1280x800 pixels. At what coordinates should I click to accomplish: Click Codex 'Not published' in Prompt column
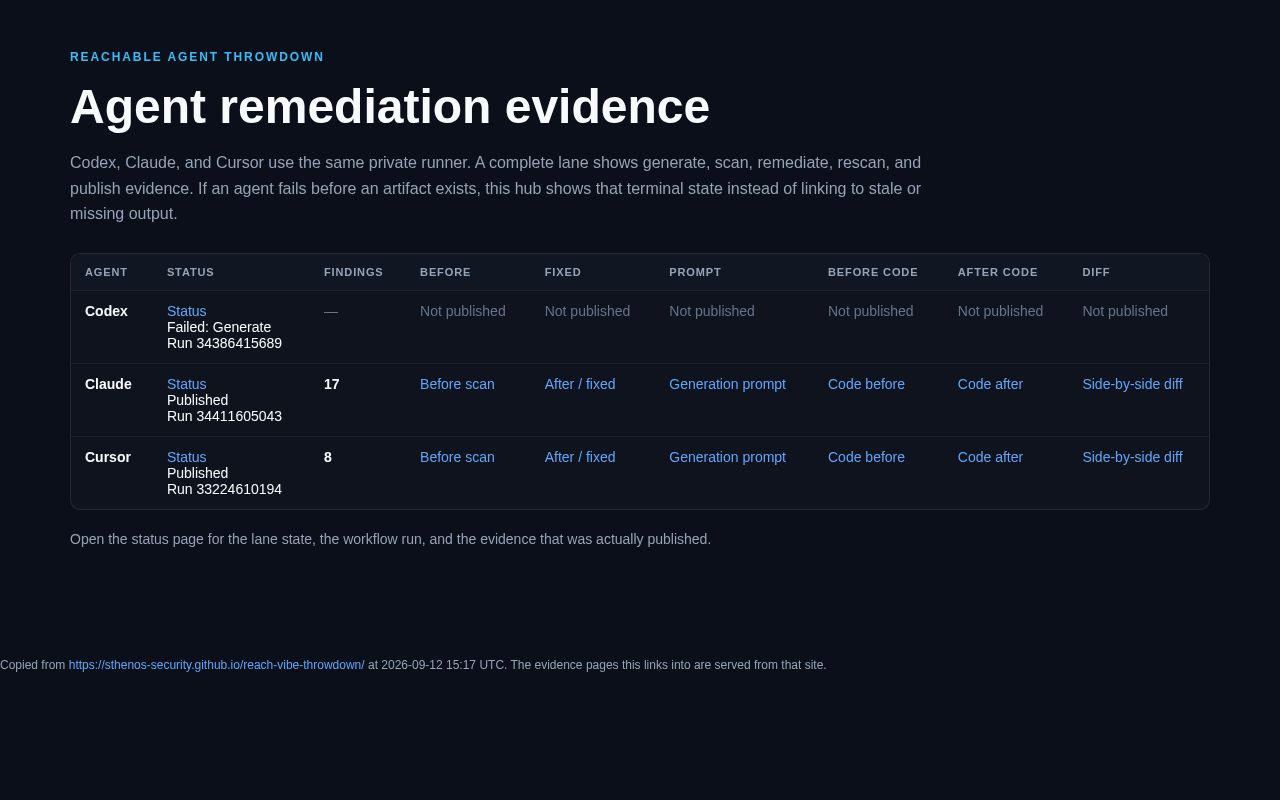(x=712, y=311)
